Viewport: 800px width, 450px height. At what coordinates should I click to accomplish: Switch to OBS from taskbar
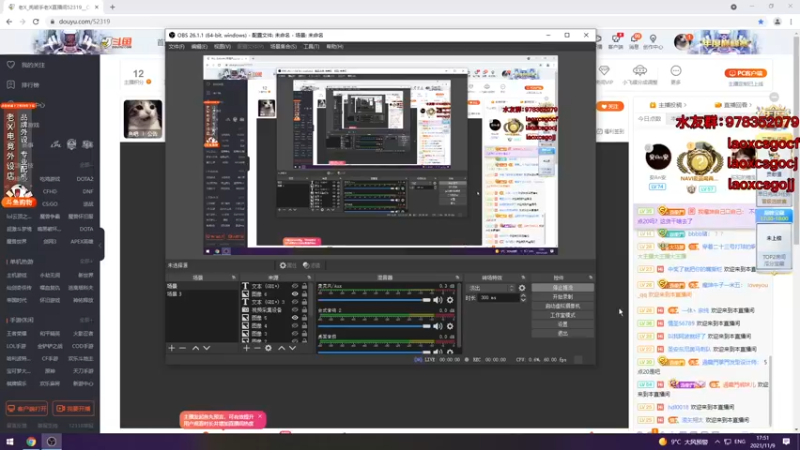pyautogui.click(x=52, y=441)
